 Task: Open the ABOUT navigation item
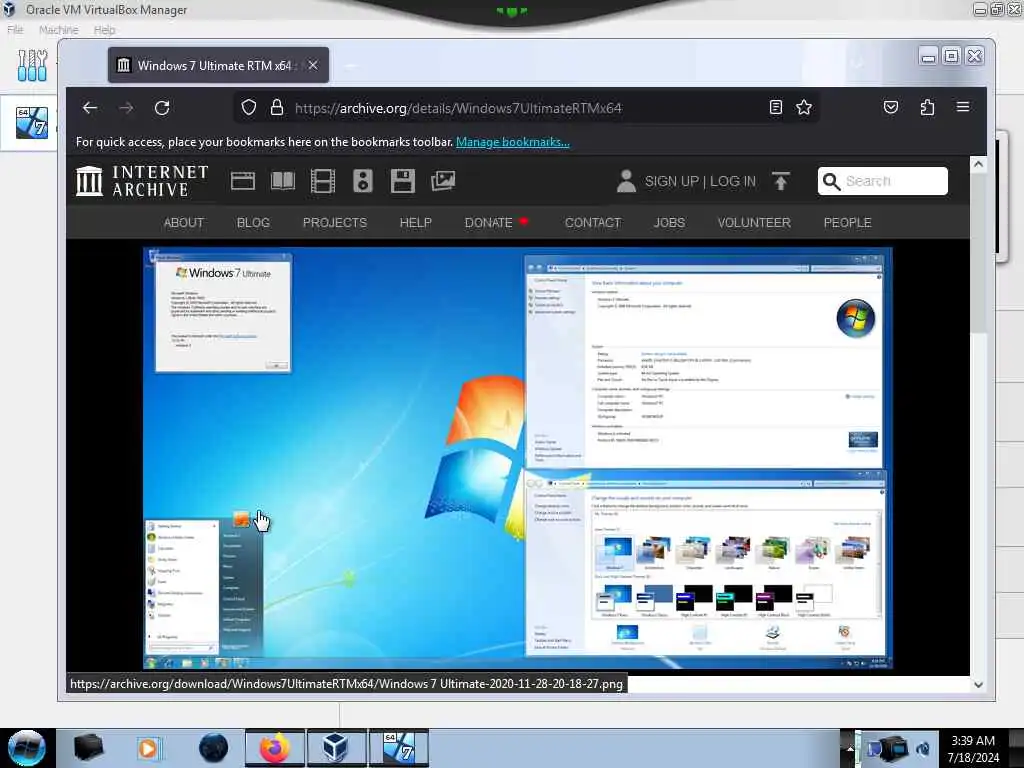coord(184,223)
